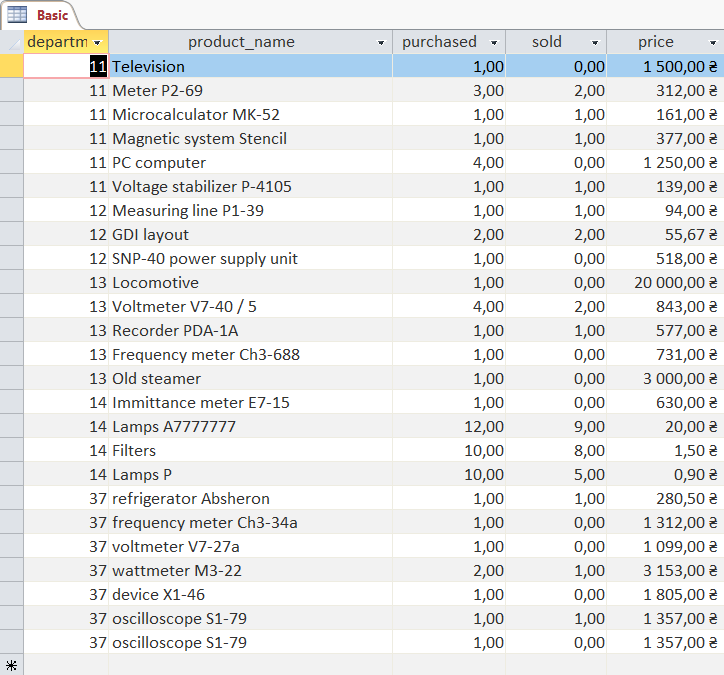Click the Recorder PDA-1A cell

250,330
